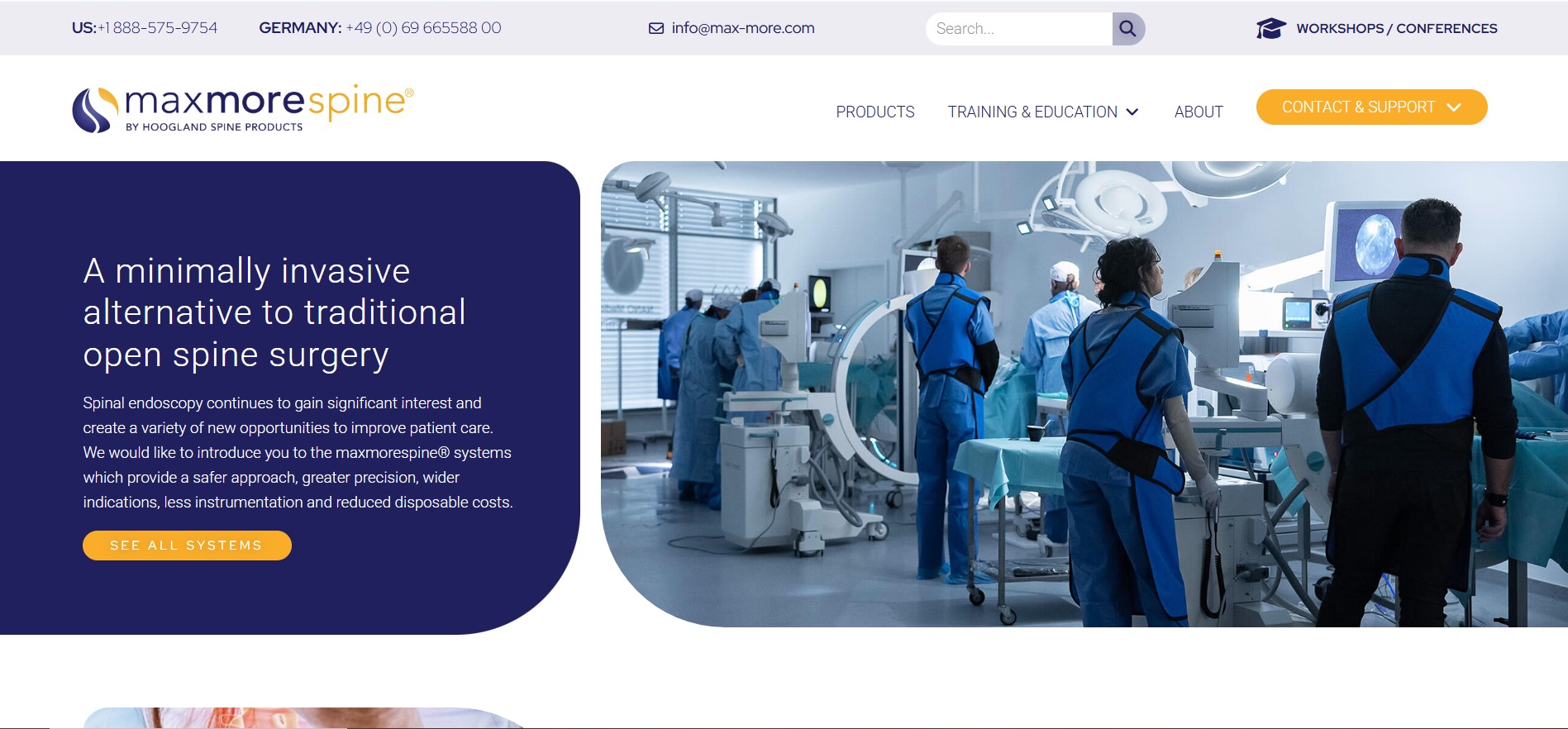Open Workshops / Conferences link
The image size is (1568, 729).
pos(1396,28)
